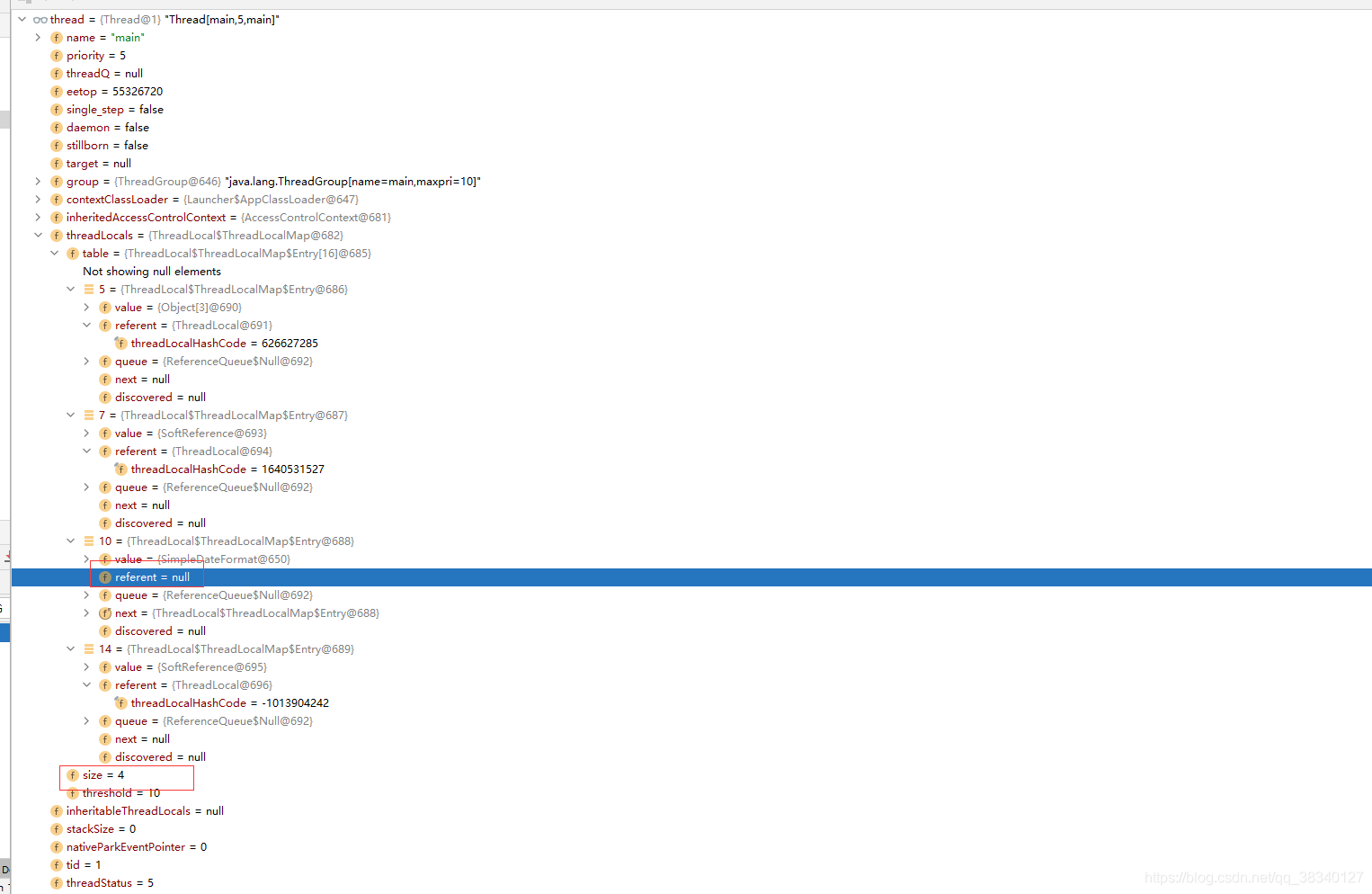The height and width of the screenshot is (894, 1372).
Task: Expand the contextClassLoader node
Action: pos(37,199)
